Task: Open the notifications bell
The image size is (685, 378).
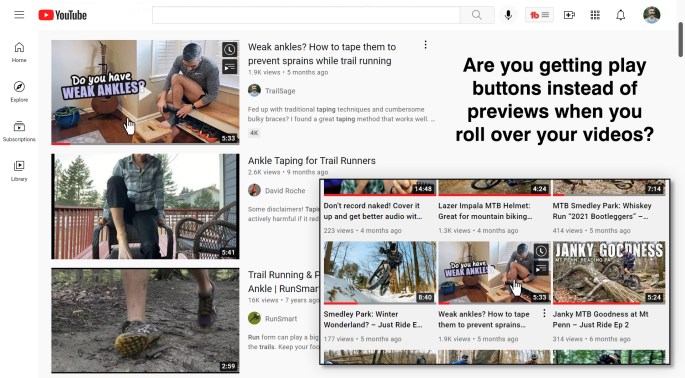Action: coord(621,15)
